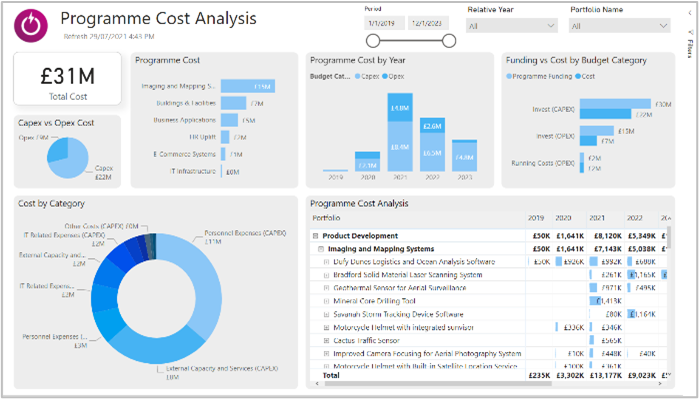
Task: Select the Capex slice of the pie chart
Action: (x=74, y=163)
